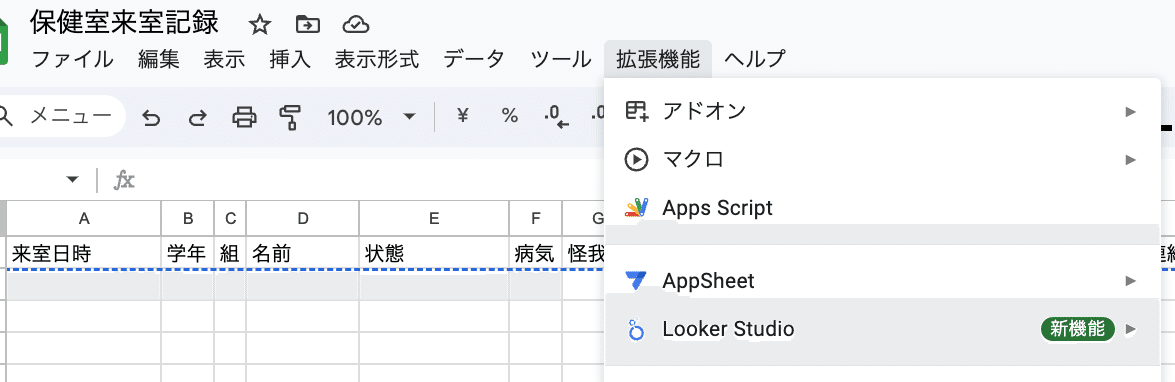Screen dimensions: 1175x382
Task: Open the データ menu
Action: 474,58
